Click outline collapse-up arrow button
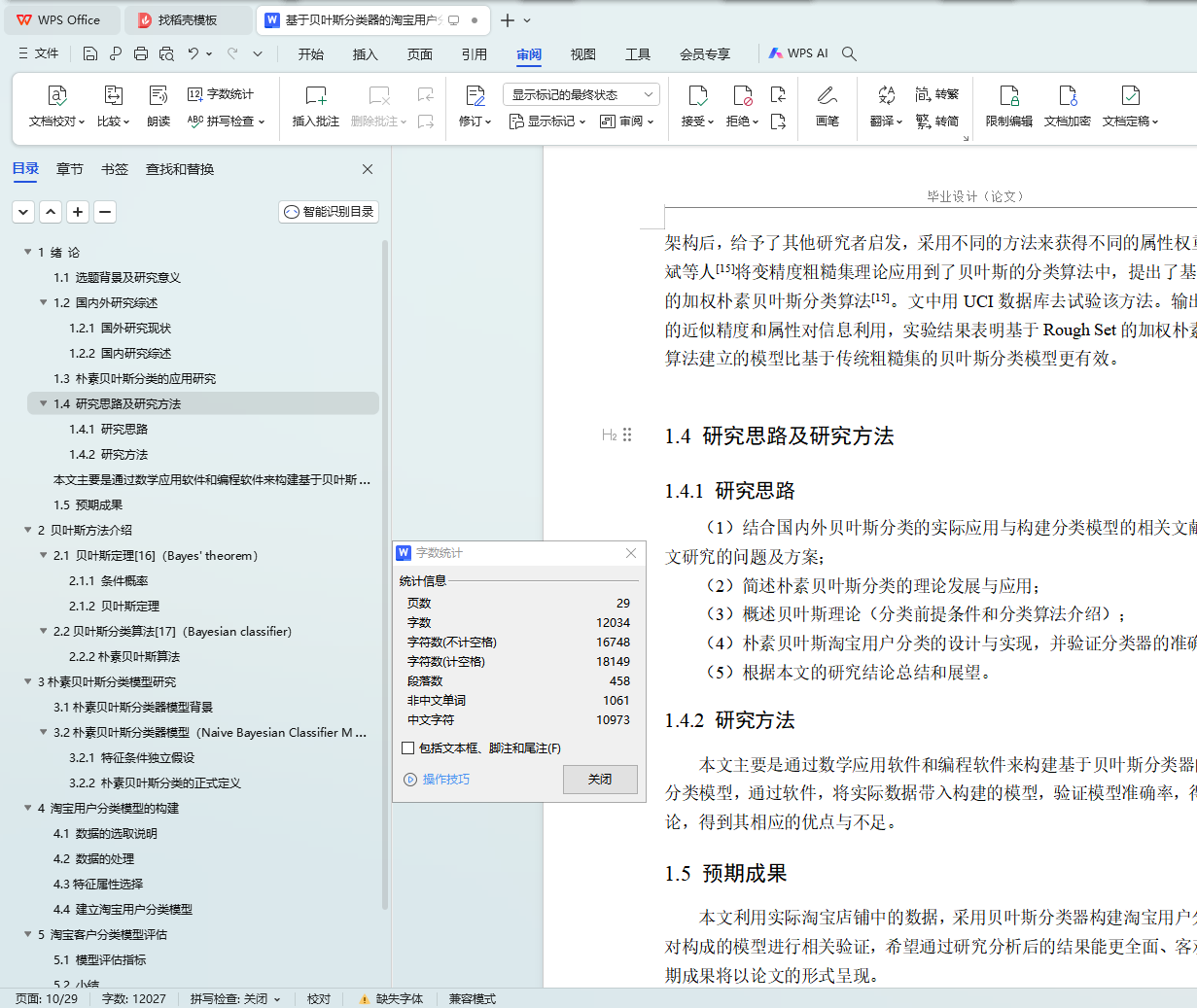This screenshot has height=1008, width=1197. point(52,212)
